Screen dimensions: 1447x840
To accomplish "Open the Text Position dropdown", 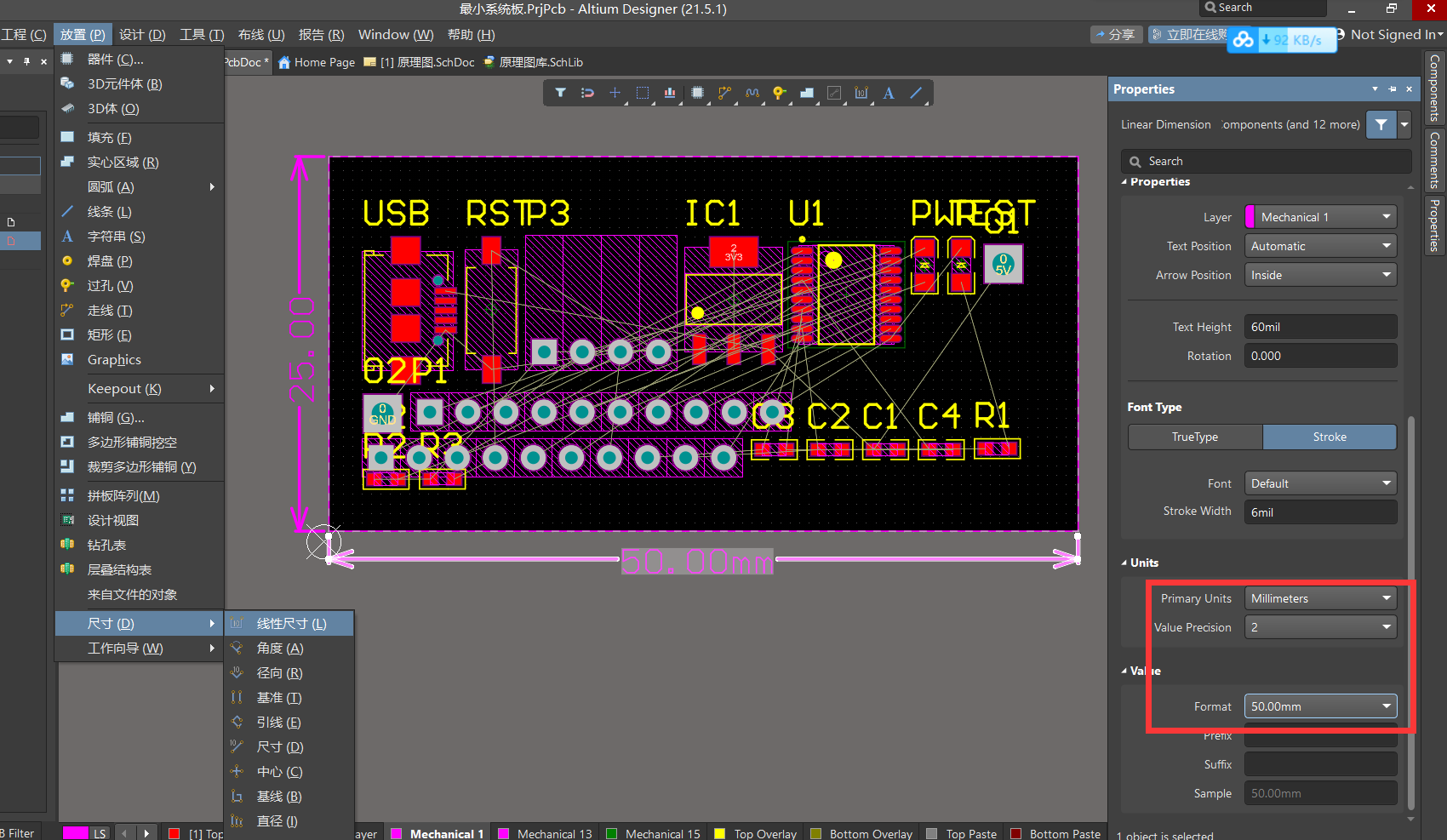I will tap(1320, 245).
